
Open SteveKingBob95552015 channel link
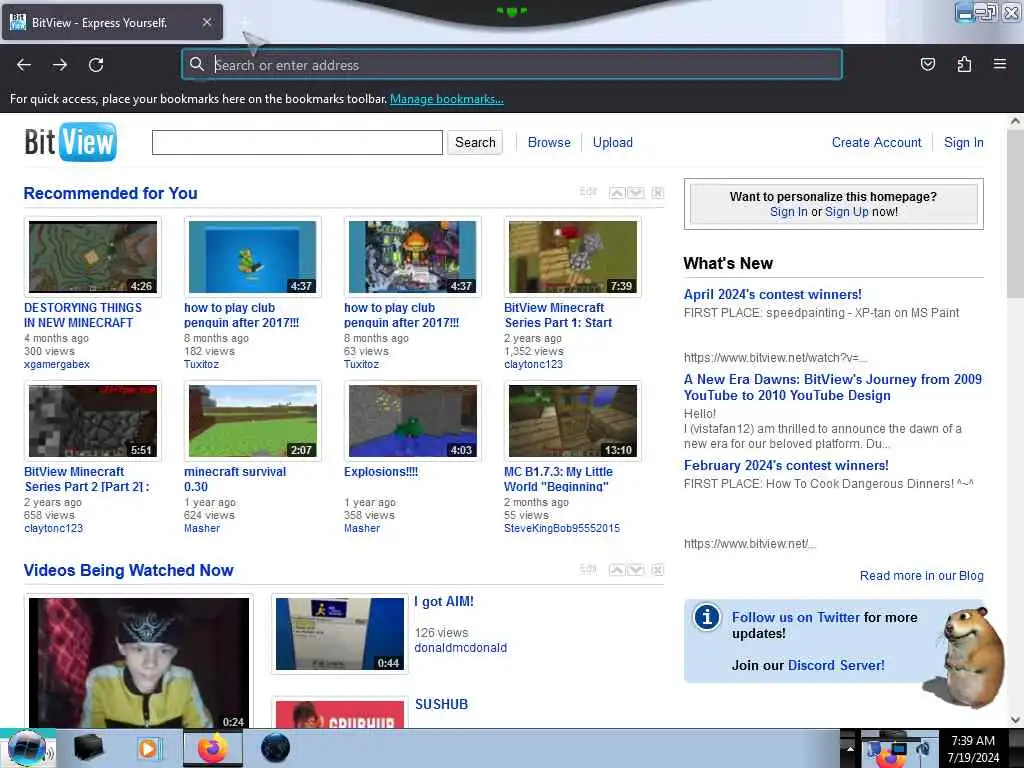(x=562, y=528)
